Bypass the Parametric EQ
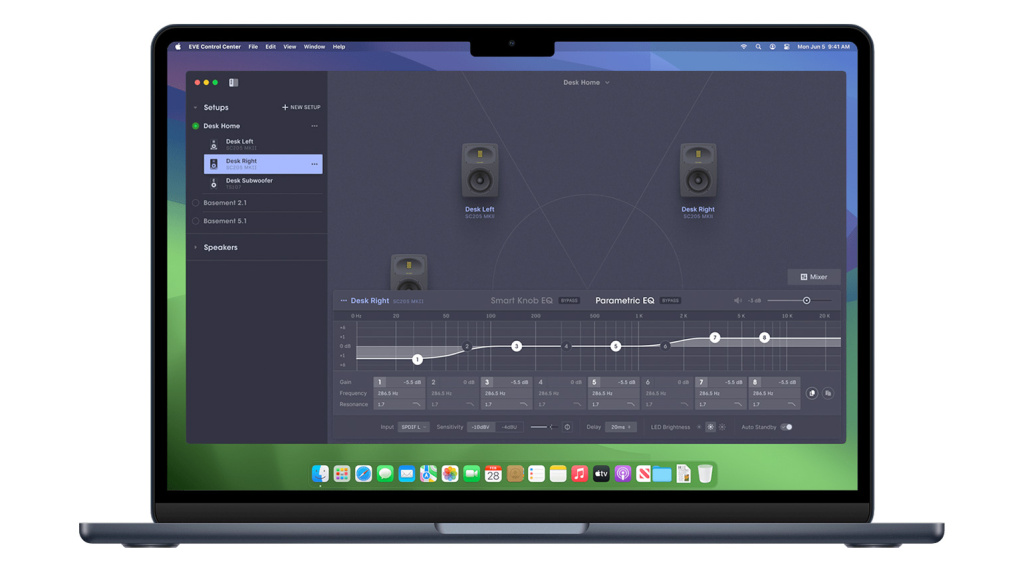1024x565 pixels. coord(670,300)
